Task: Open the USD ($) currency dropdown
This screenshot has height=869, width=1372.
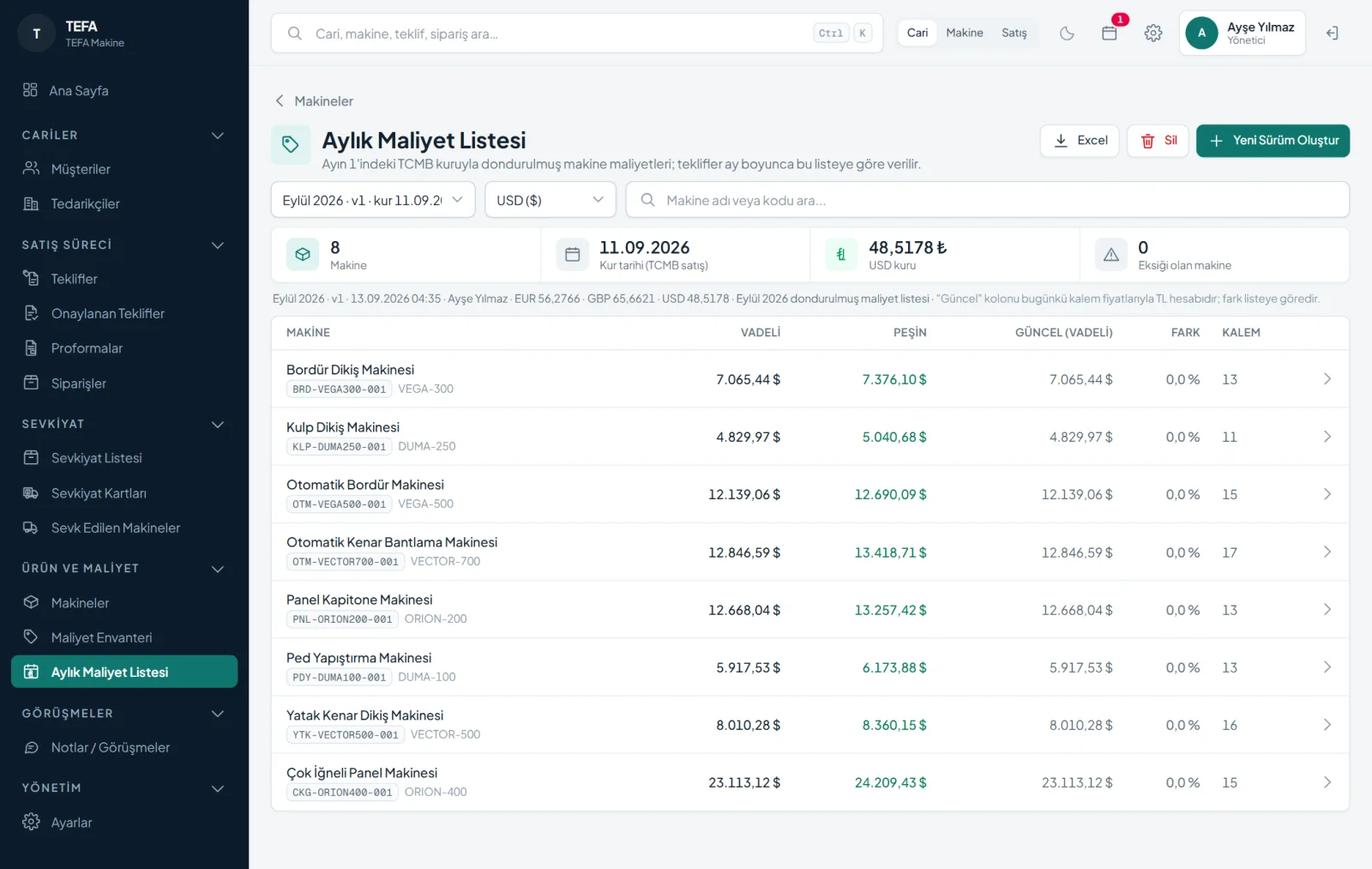Action: (x=551, y=200)
